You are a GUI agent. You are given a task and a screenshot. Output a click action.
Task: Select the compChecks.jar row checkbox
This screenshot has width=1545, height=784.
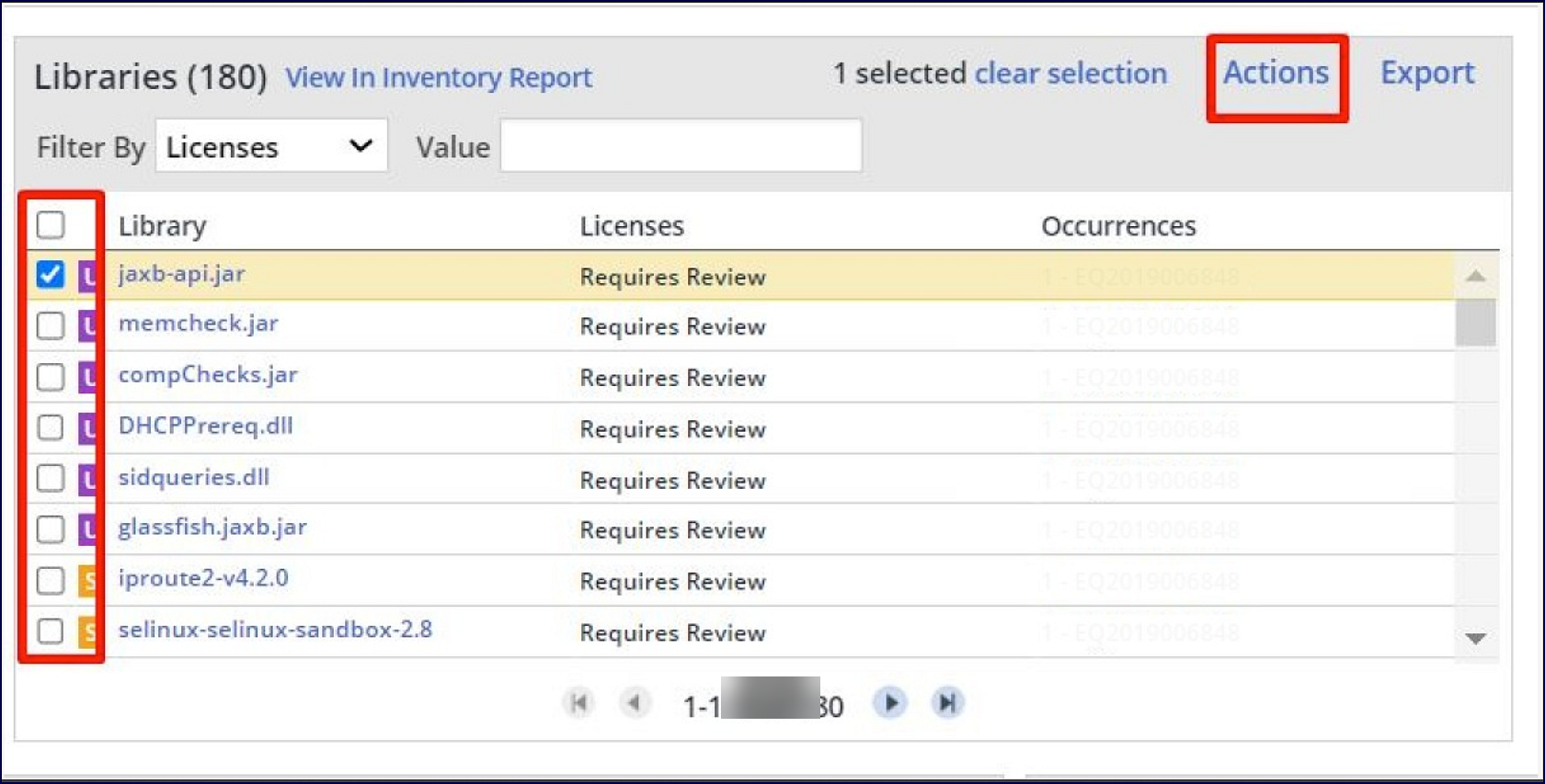51,377
